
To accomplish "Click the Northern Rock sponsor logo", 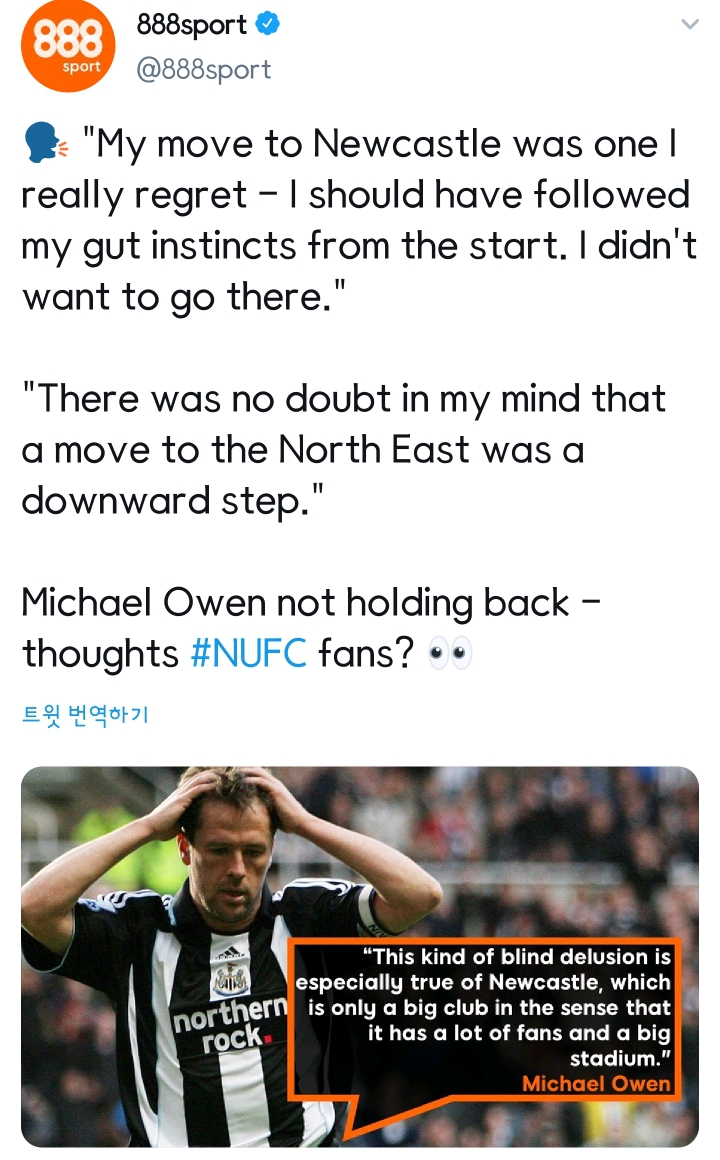I will [x=231, y=1023].
